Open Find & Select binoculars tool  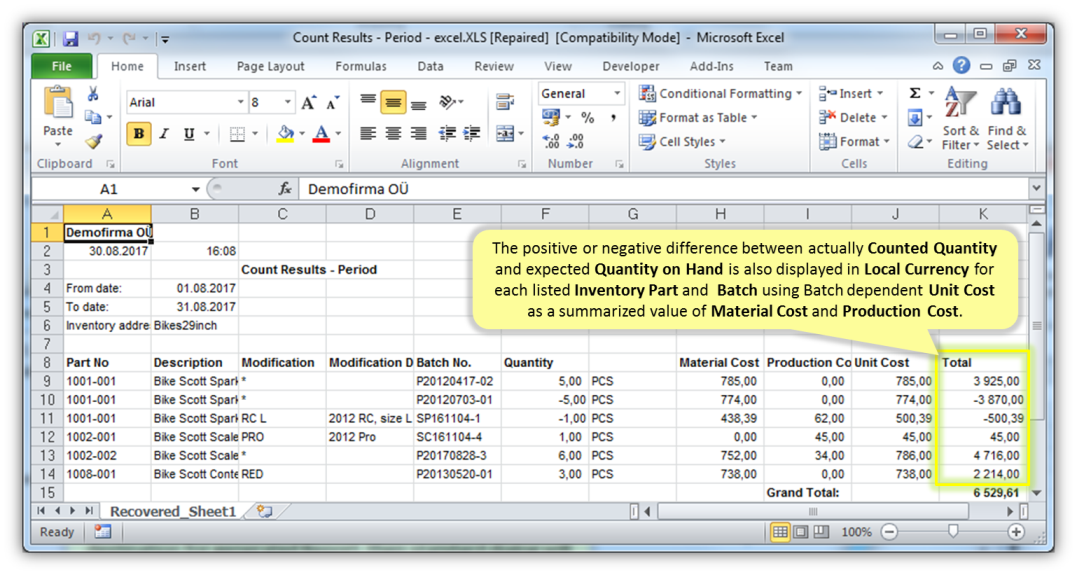coord(1007,118)
